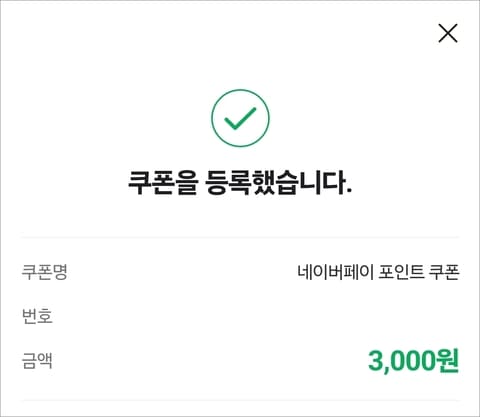Click the digits 3,000 in the amount
Viewport: 480px width, 417px height.
[x=402, y=361]
